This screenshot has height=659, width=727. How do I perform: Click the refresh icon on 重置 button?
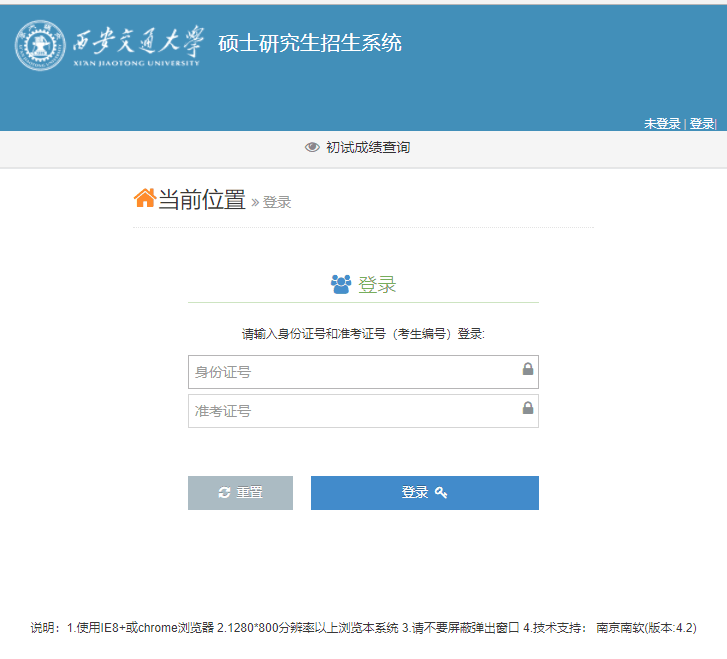224,493
